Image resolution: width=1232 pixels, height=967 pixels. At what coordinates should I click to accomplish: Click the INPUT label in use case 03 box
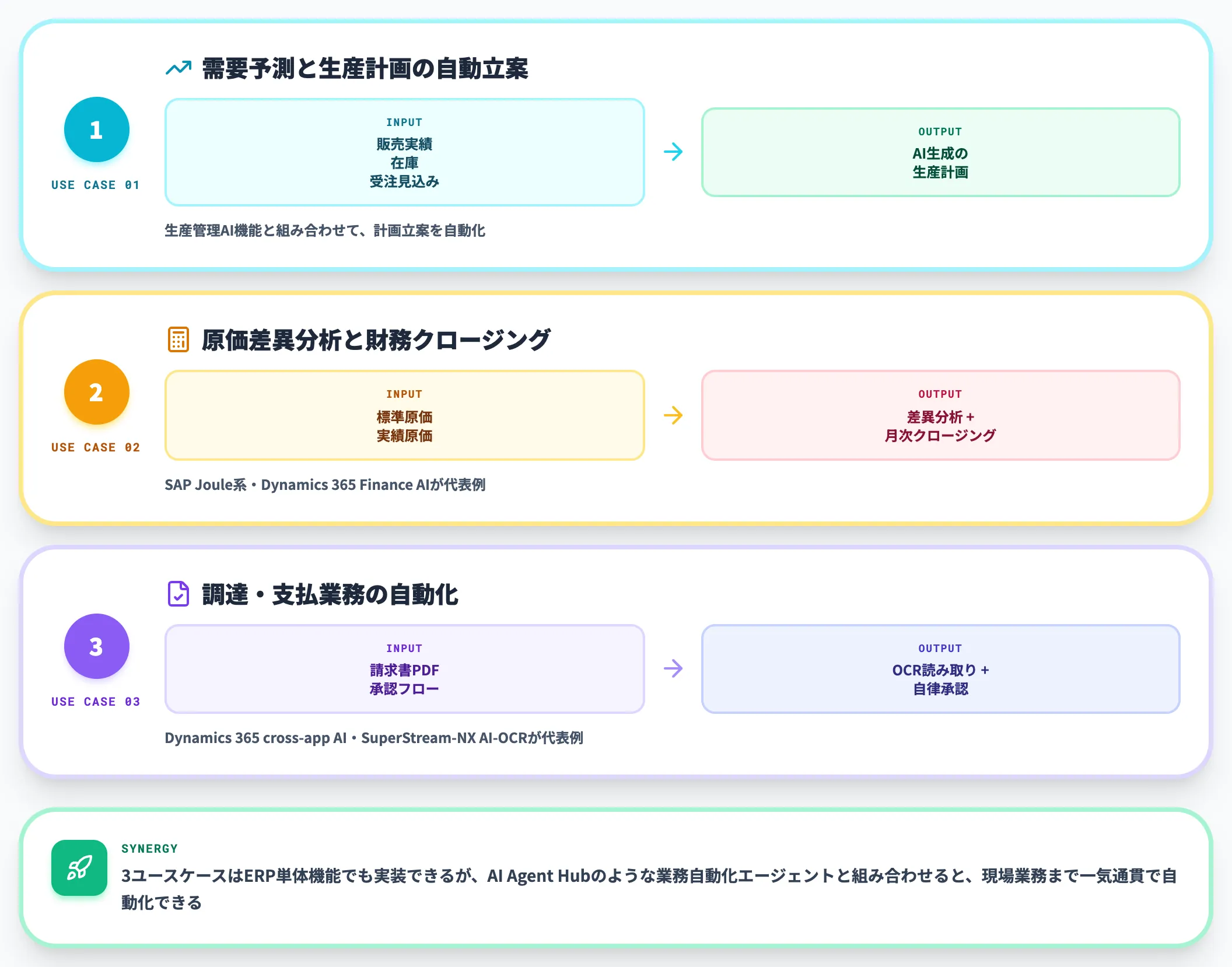(x=404, y=649)
